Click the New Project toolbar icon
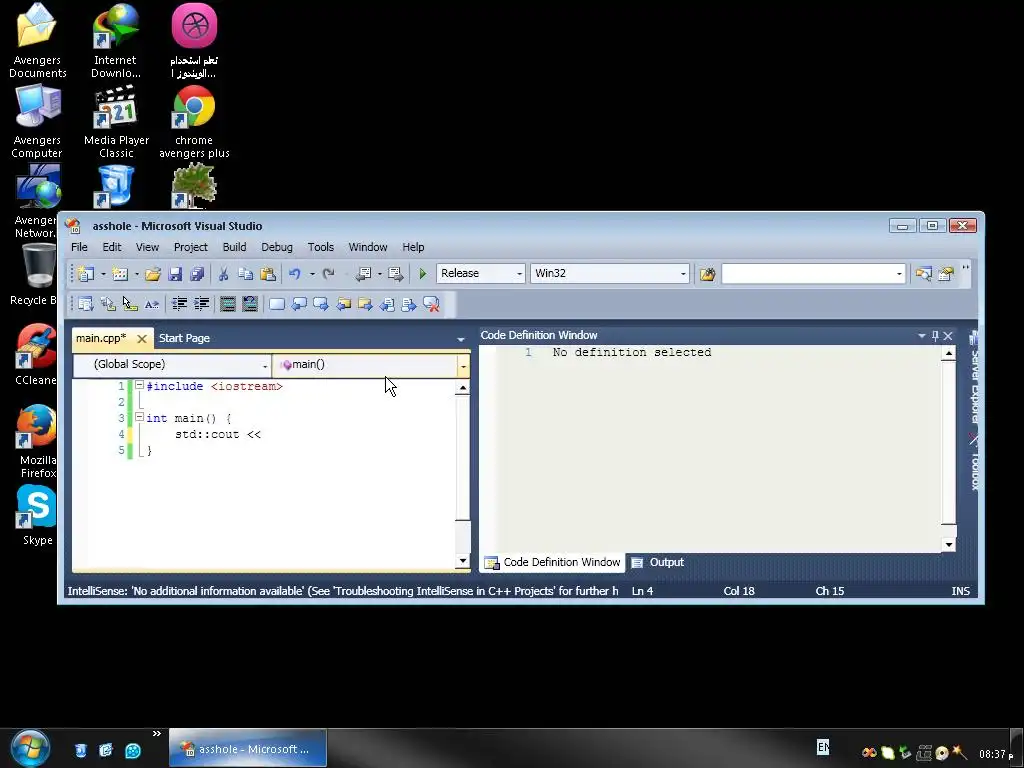Viewport: 1024px width, 768px height. pyautogui.click(x=86, y=274)
